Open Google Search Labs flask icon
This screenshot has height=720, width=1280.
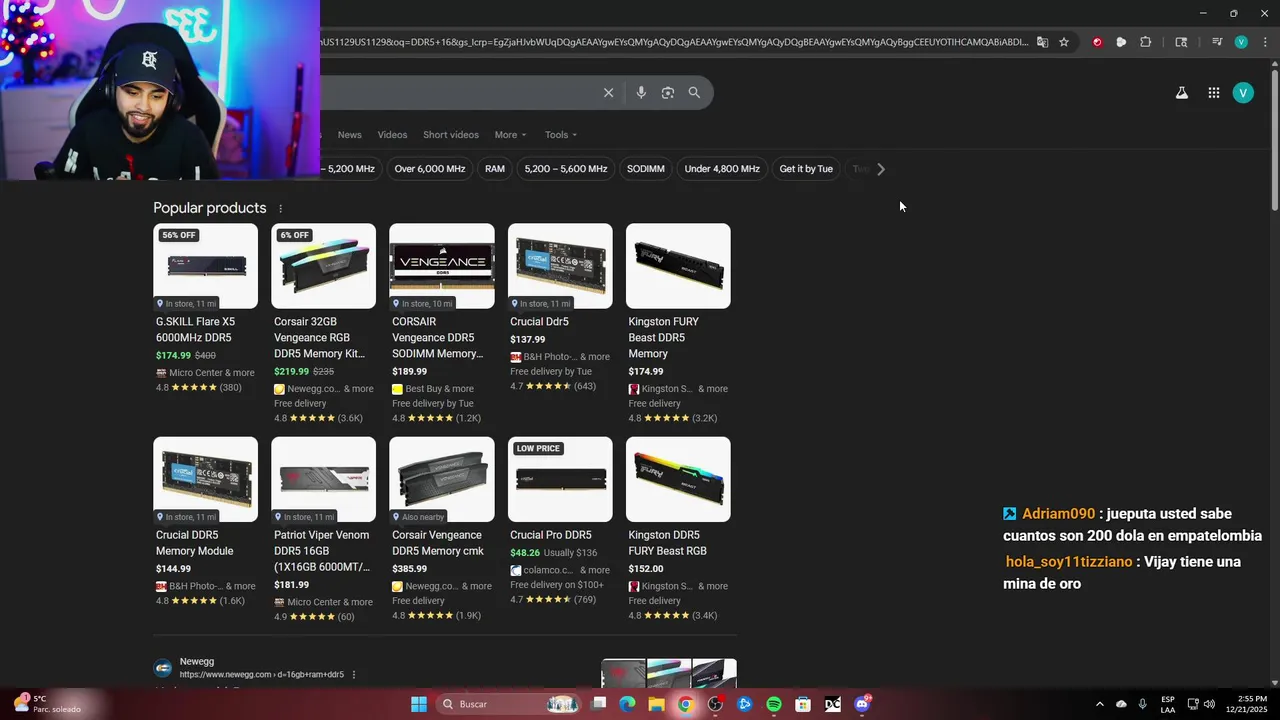1182,93
